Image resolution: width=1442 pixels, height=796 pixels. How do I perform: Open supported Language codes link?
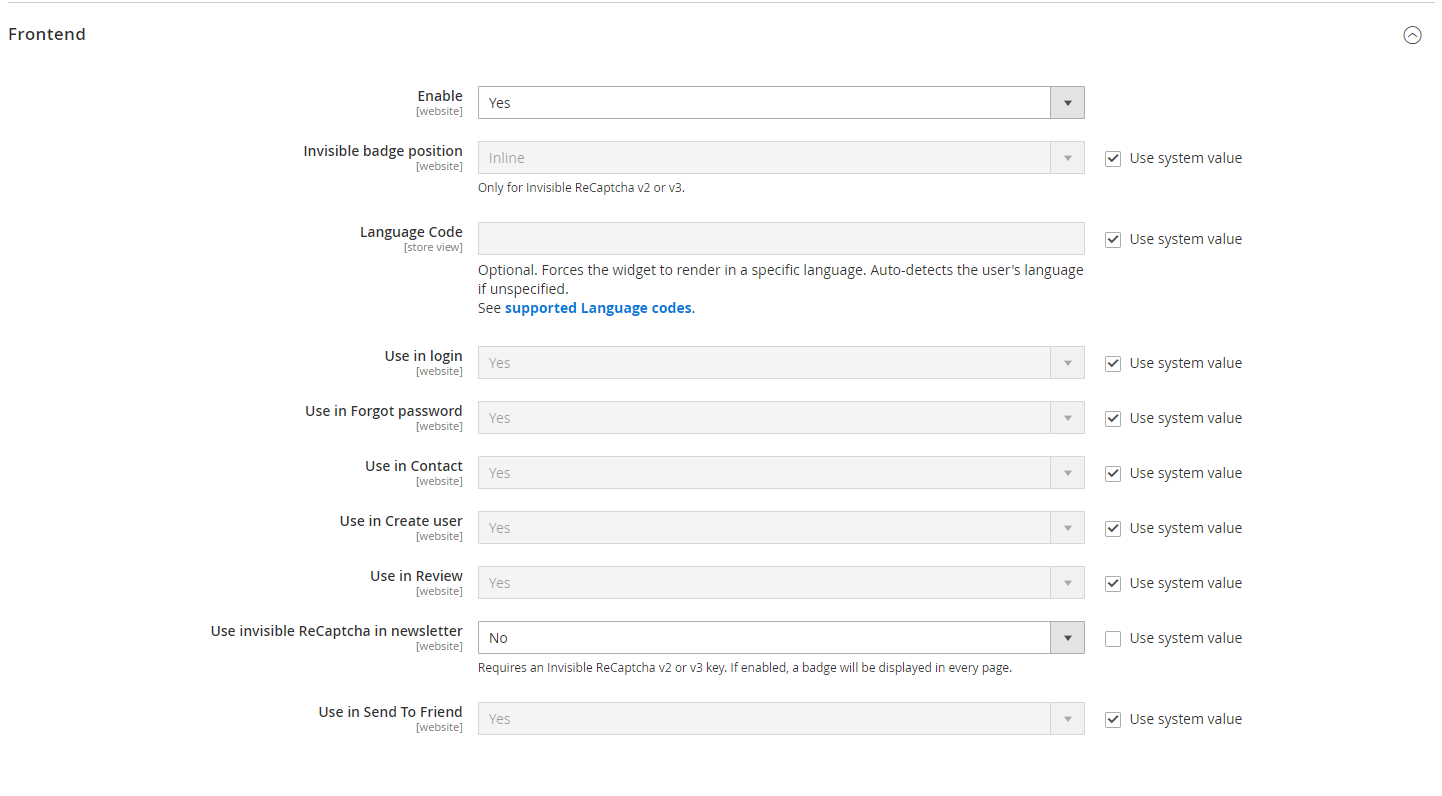[x=598, y=308]
